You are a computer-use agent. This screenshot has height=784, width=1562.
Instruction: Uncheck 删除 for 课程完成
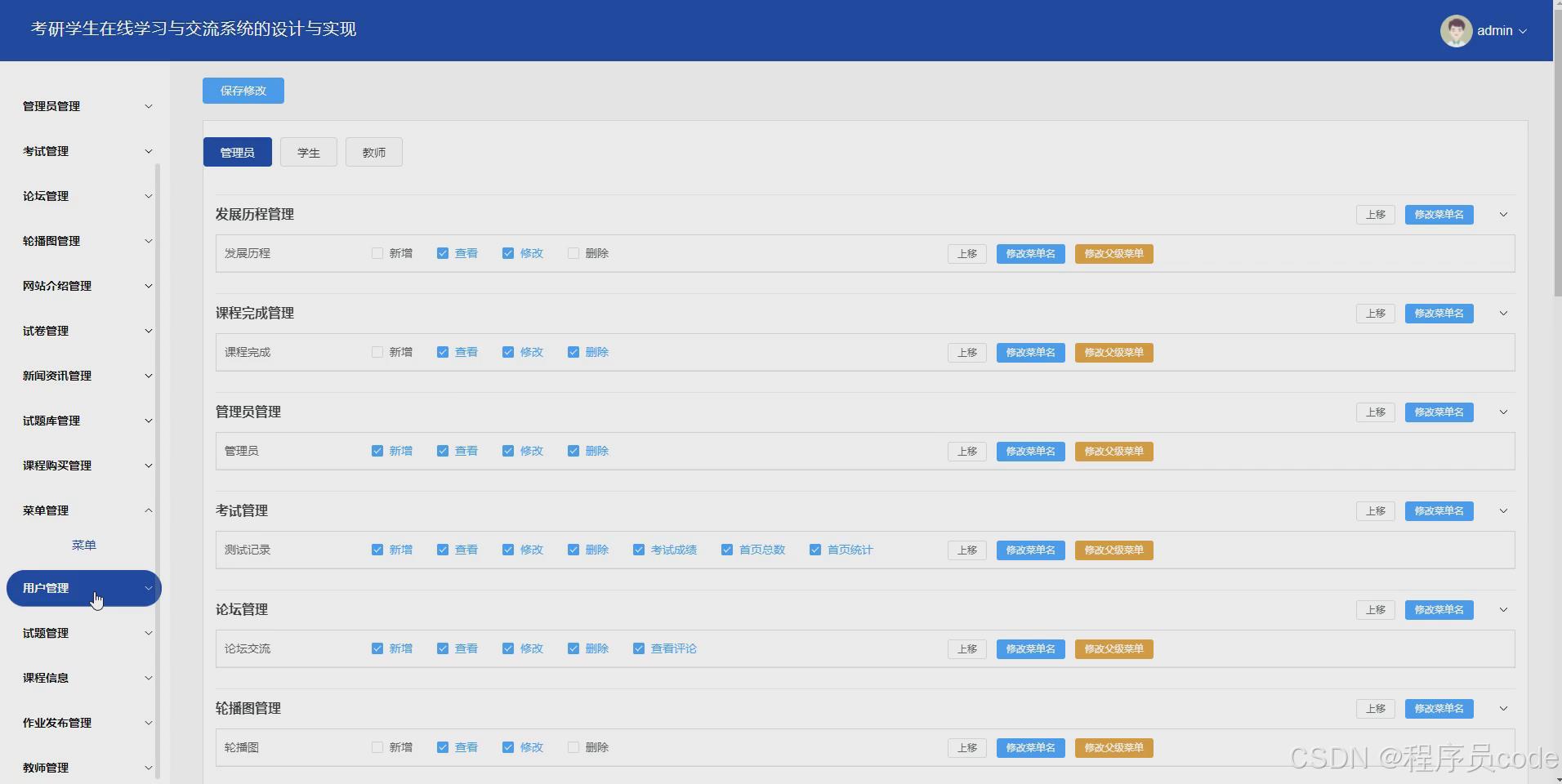[x=573, y=352]
